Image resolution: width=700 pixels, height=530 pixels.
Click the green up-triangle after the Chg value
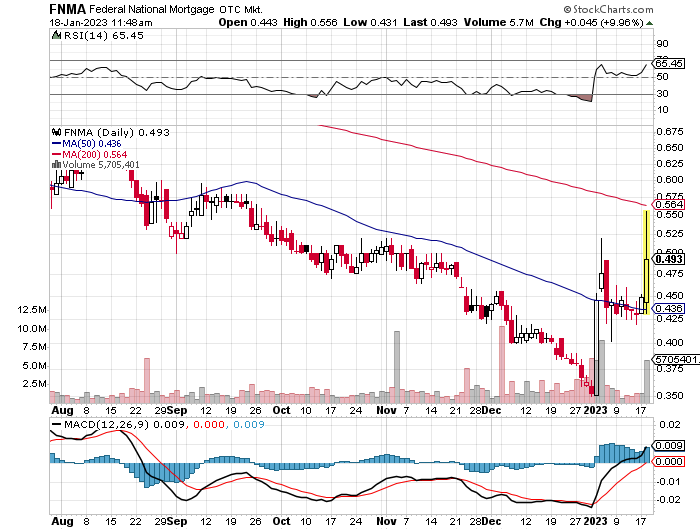649,23
